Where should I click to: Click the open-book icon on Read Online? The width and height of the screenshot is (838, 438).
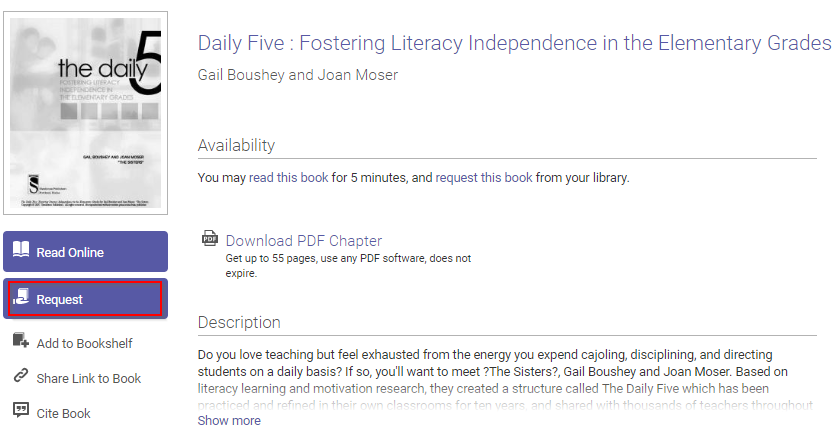(x=21, y=249)
